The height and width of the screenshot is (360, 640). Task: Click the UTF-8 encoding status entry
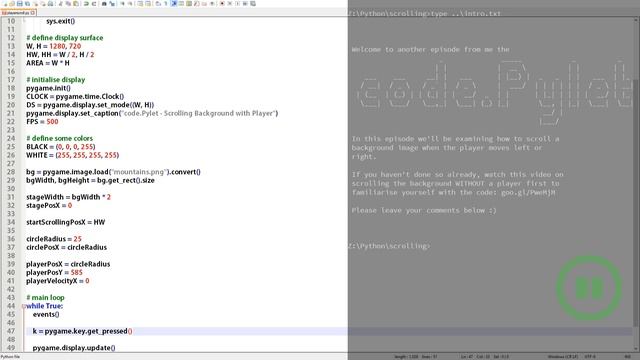click(x=590, y=357)
